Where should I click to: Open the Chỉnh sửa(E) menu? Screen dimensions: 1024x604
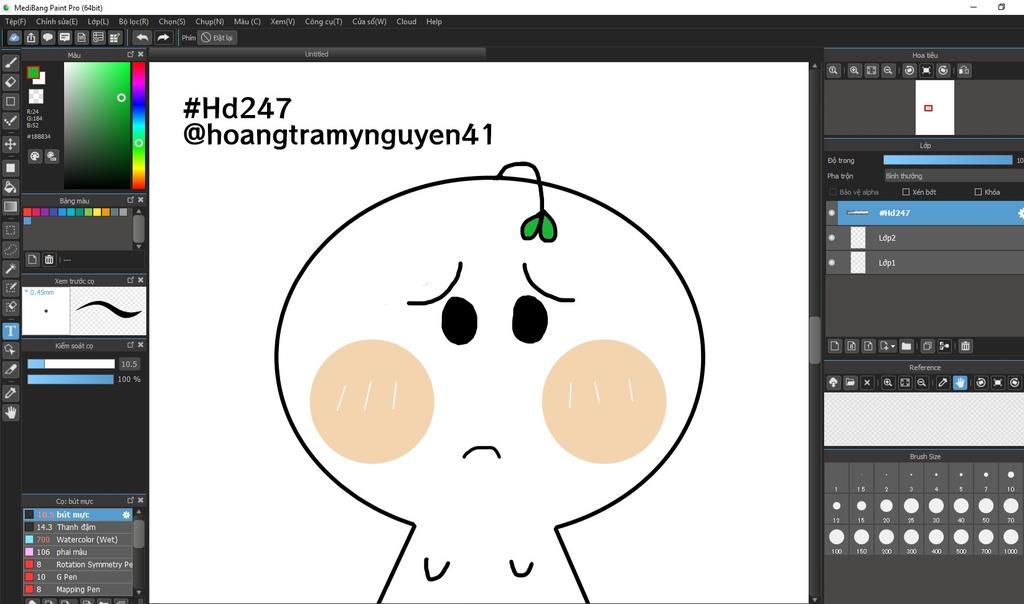tap(57, 22)
